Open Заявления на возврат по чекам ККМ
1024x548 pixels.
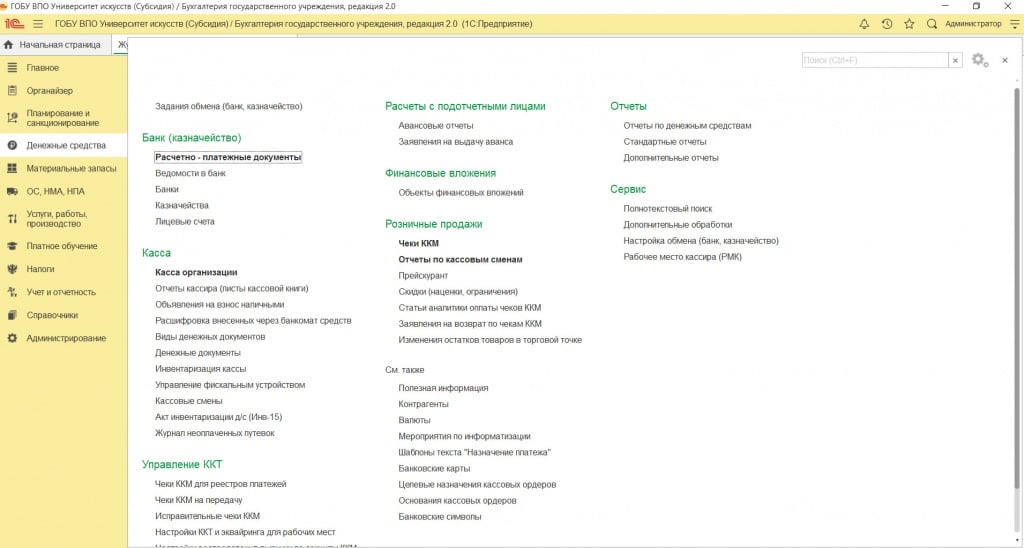coord(470,324)
